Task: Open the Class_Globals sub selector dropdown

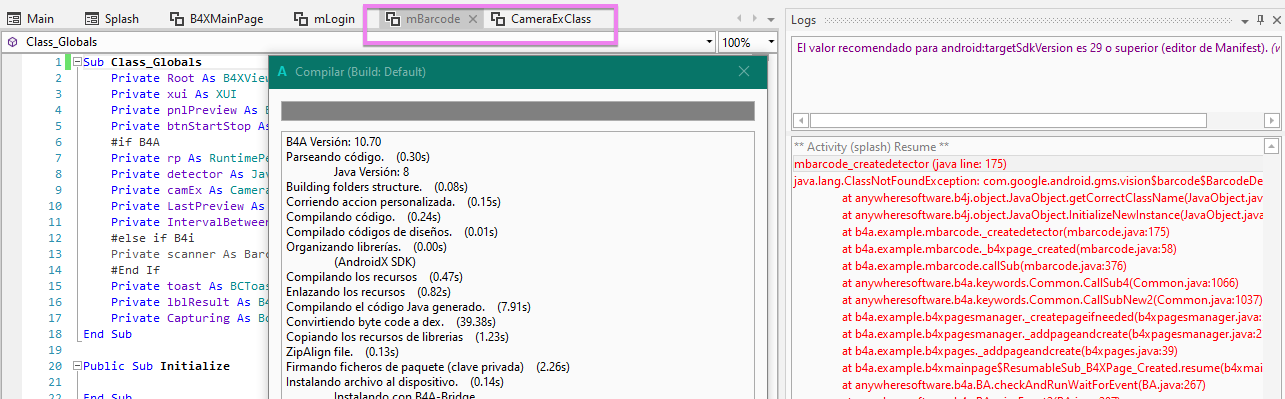Action: coord(709,42)
